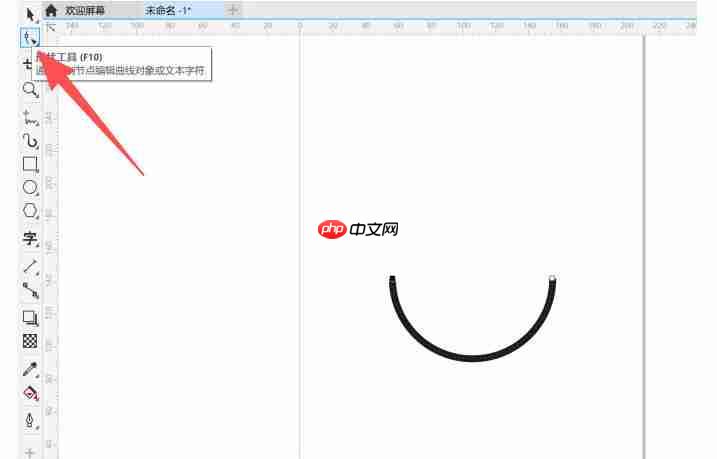The image size is (717, 459).
Task: Select the Interactive Fill bucket tool
Action: coord(30,393)
